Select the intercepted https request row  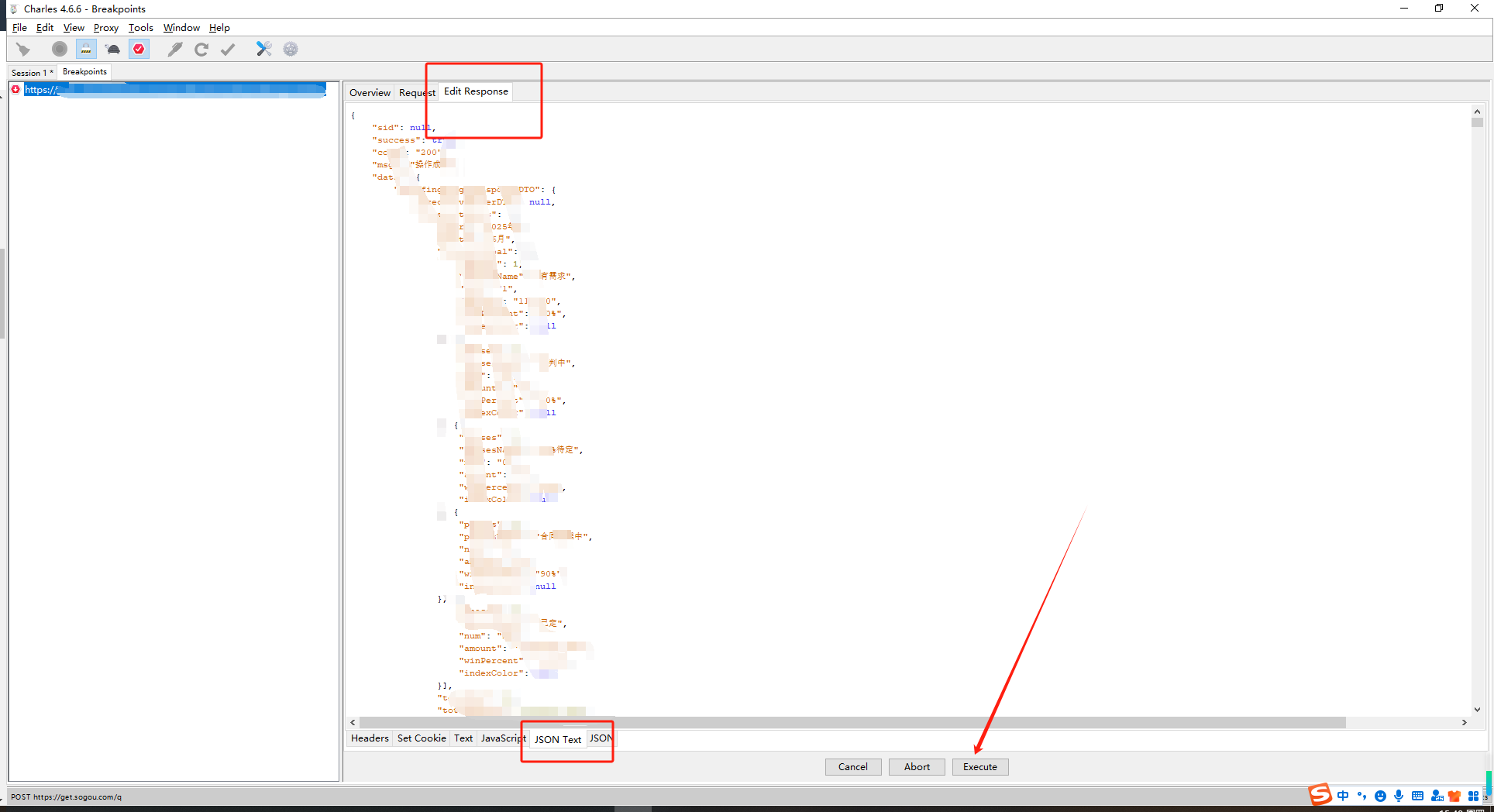[174, 90]
